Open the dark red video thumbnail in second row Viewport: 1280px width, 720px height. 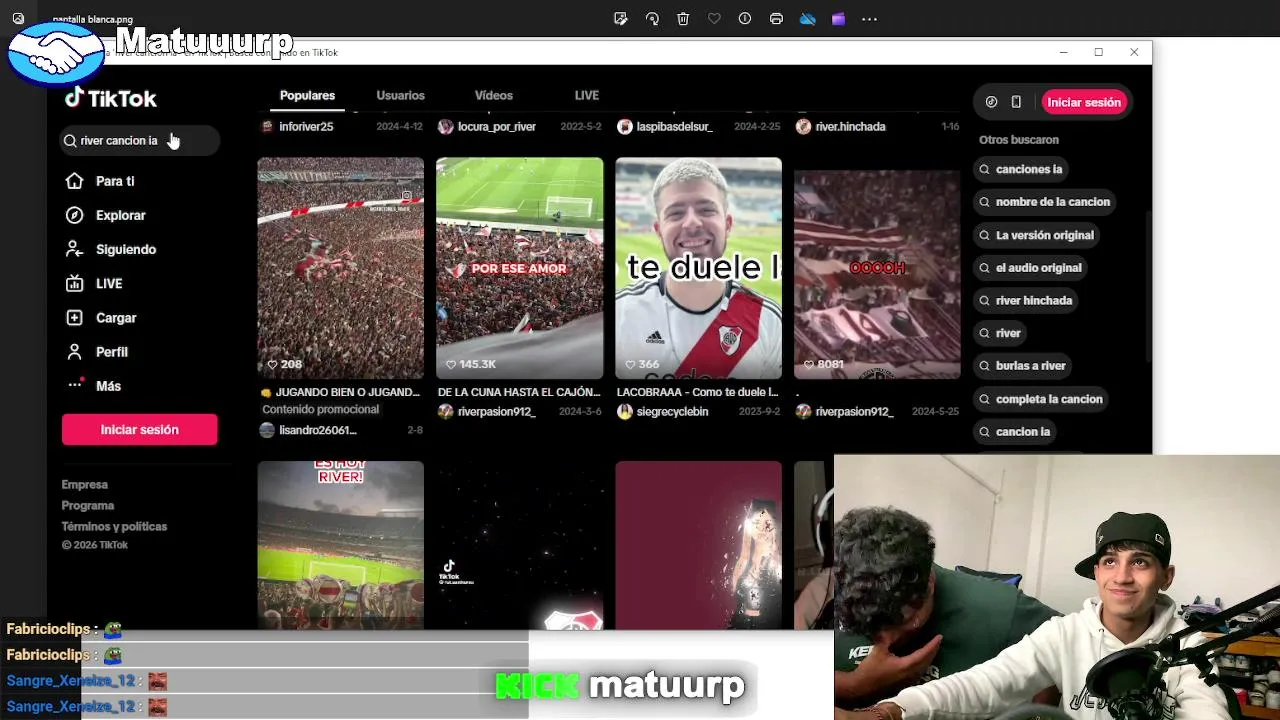[x=698, y=545]
